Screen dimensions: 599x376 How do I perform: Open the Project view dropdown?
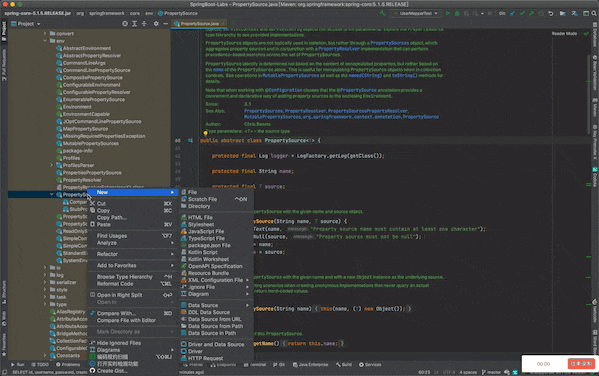[26, 24]
